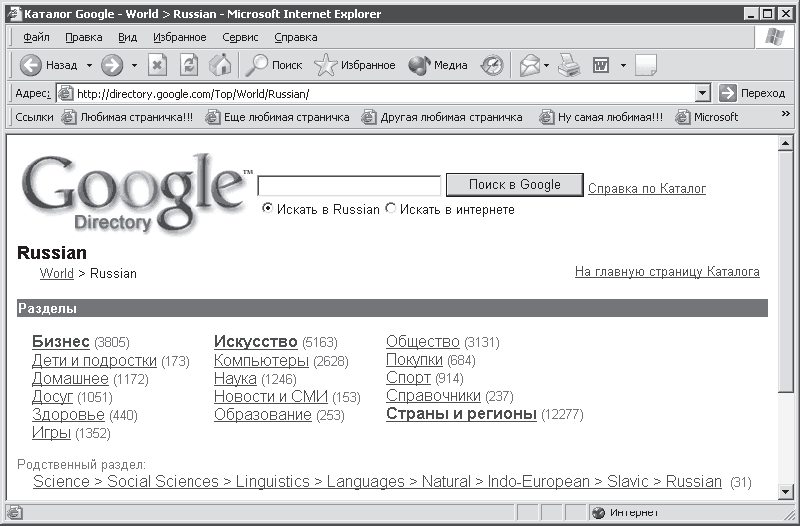Expand the Назад back history dropdown arrow
Viewport: 800px width, 526px height.
click(89, 65)
